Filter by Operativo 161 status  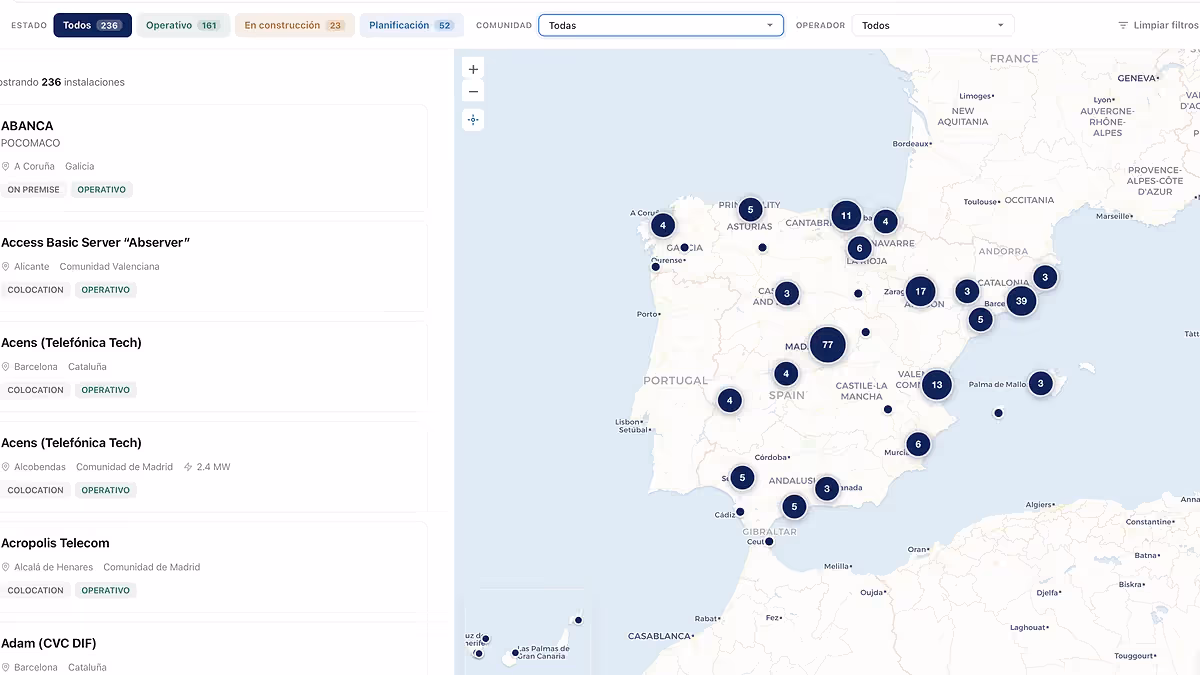tap(183, 25)
